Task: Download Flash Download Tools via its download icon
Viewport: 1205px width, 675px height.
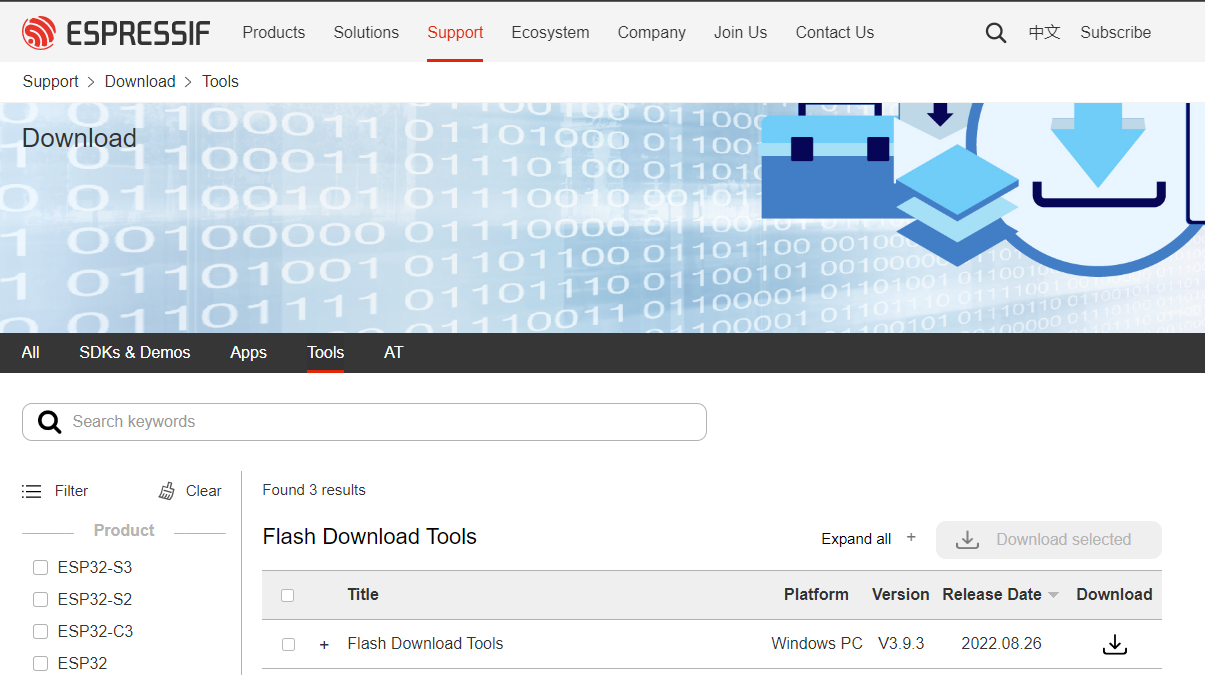Action: [x=1114, y=643]
